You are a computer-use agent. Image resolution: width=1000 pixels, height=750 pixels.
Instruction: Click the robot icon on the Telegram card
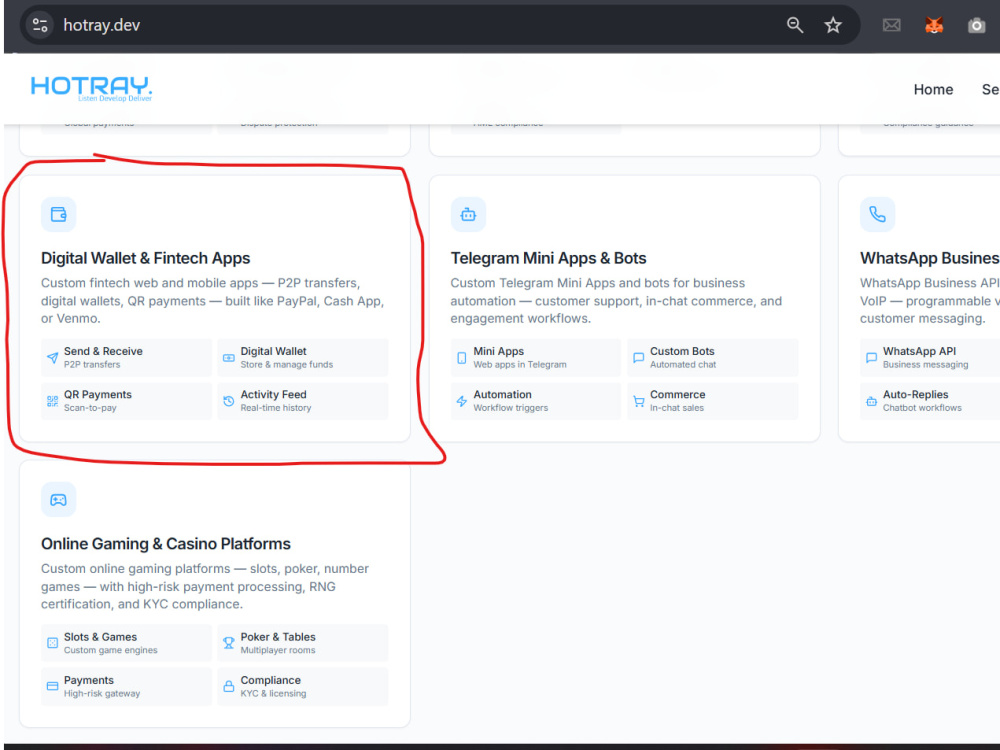[468, 214]
